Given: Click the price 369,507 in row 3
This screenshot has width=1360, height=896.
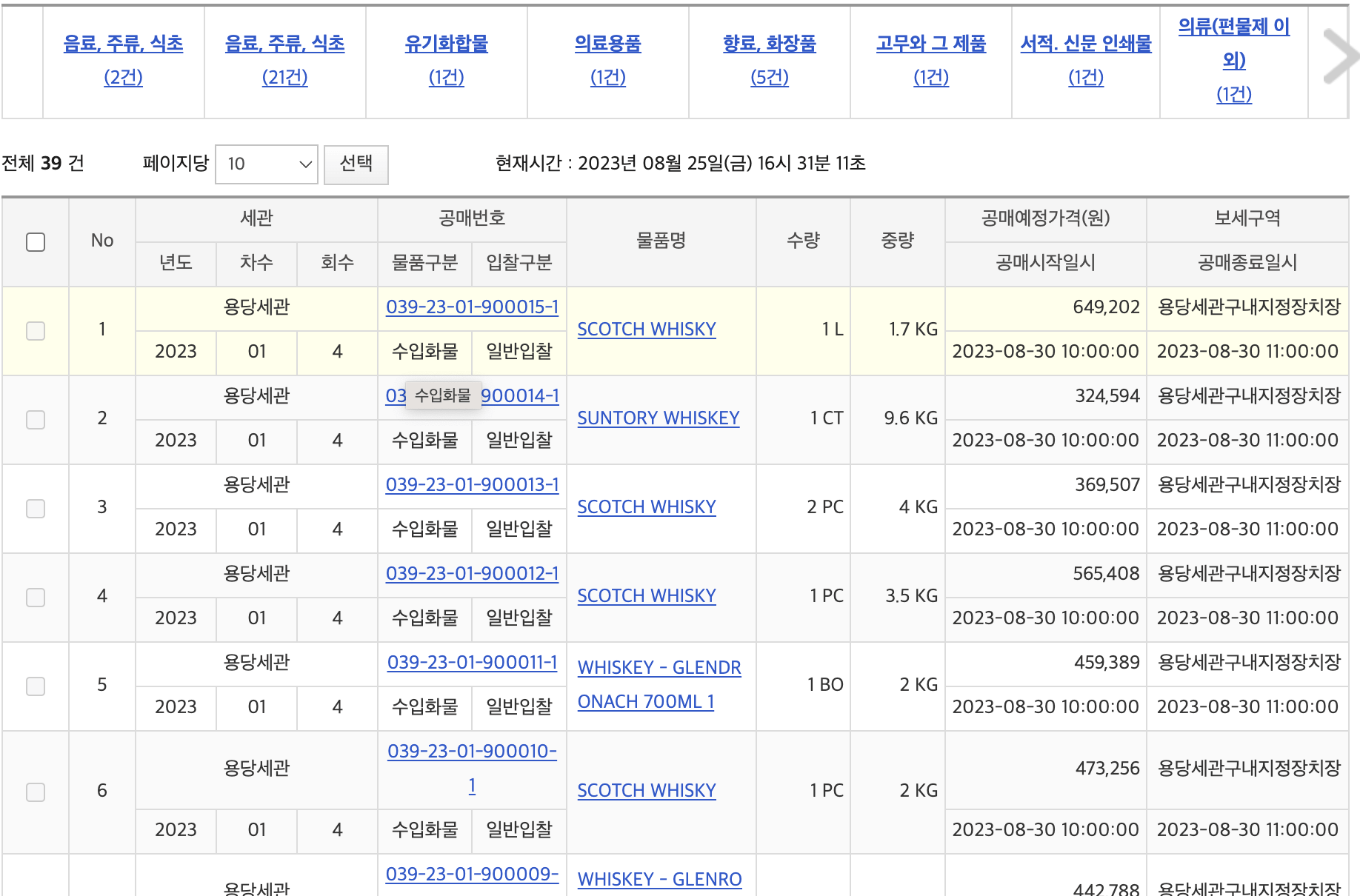Looking at the screenshot, I should (x=1107, y=485).
